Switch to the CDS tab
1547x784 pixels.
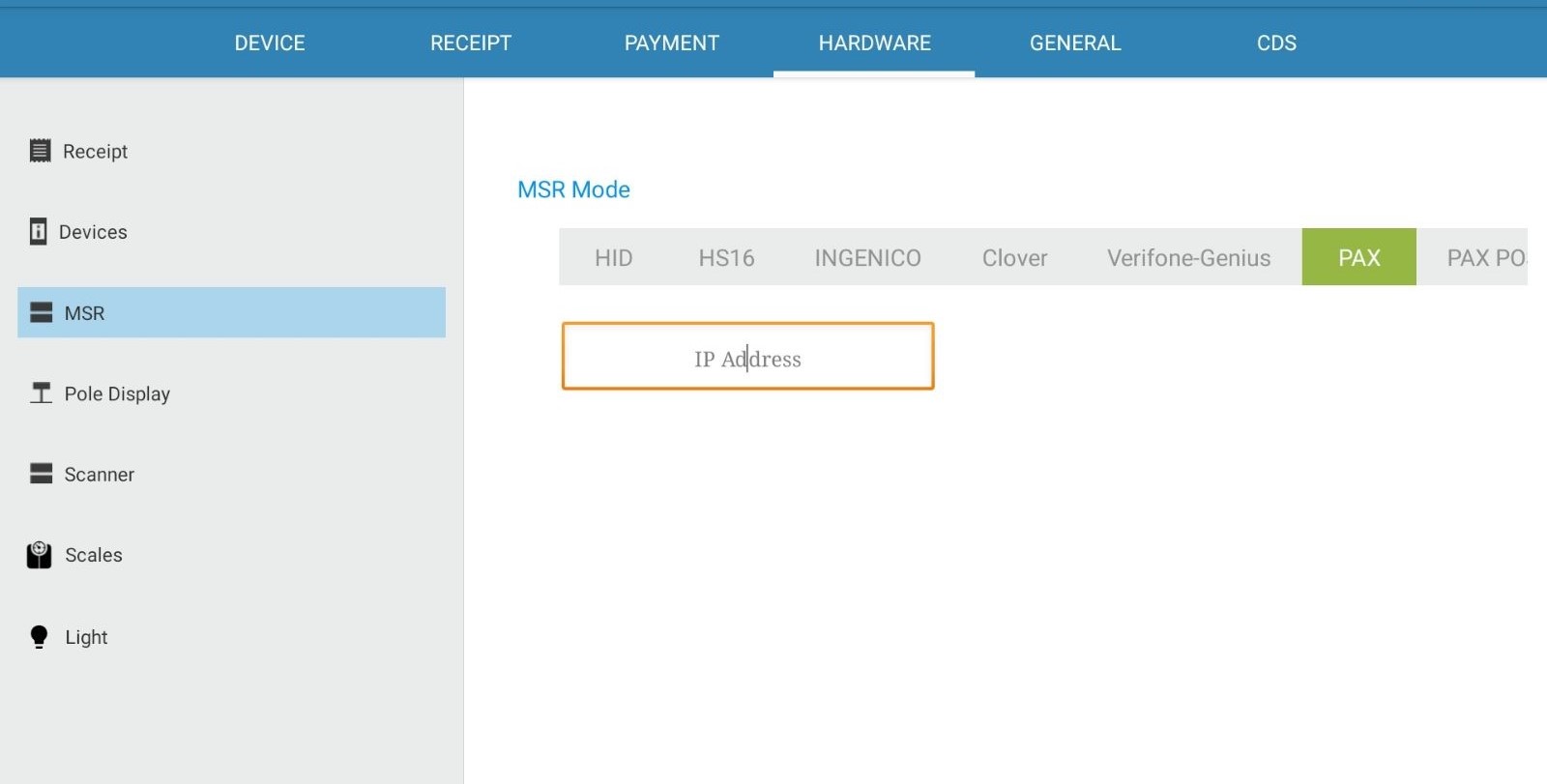click(1276, 43)
